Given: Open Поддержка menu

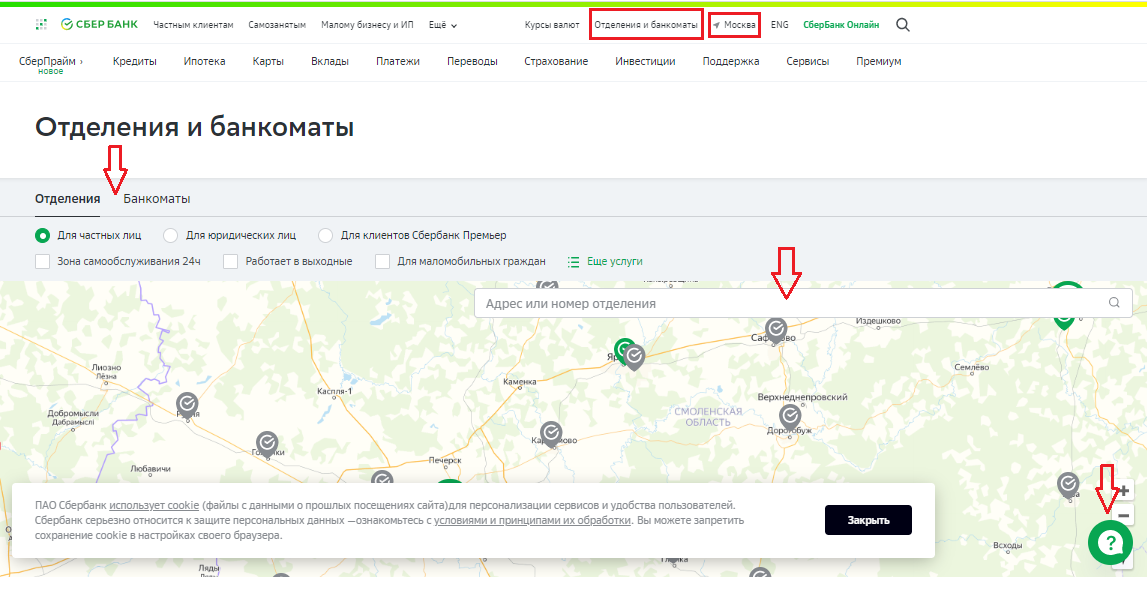Looking at the screenshot, I should pyautogui.click(x=731, y=61).
